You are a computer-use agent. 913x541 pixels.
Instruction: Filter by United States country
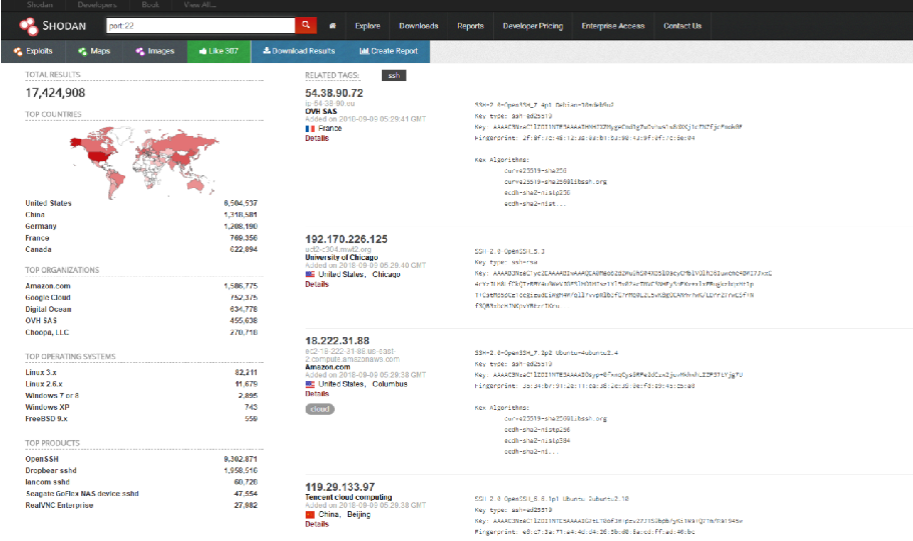click(48, 203)
